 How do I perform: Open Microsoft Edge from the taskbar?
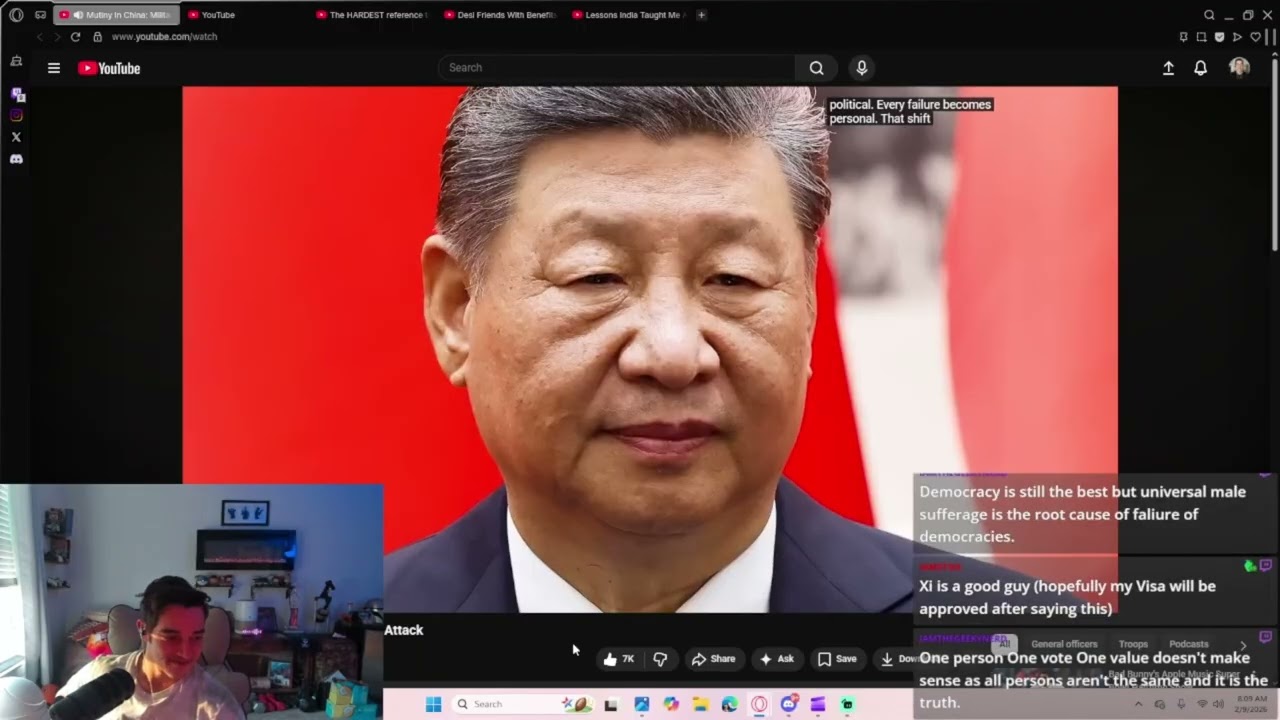point(730,704)
